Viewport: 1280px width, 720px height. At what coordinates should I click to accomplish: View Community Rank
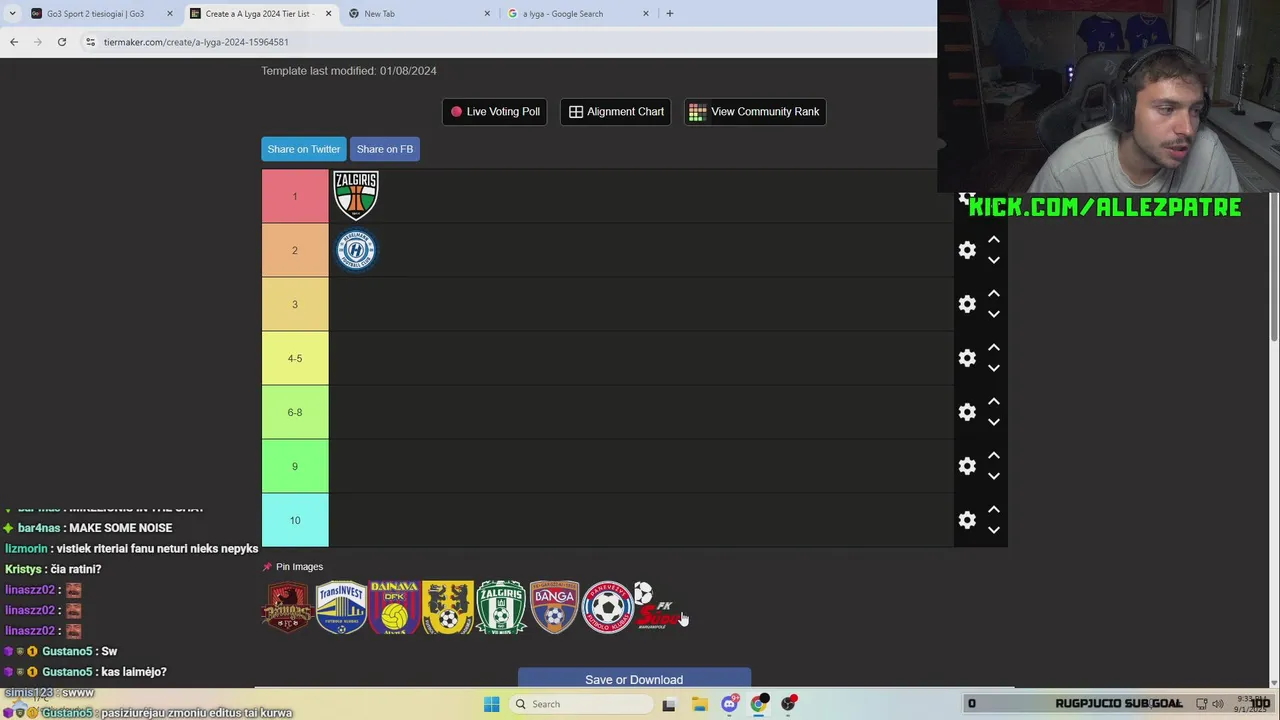click(x=755, y=112)
